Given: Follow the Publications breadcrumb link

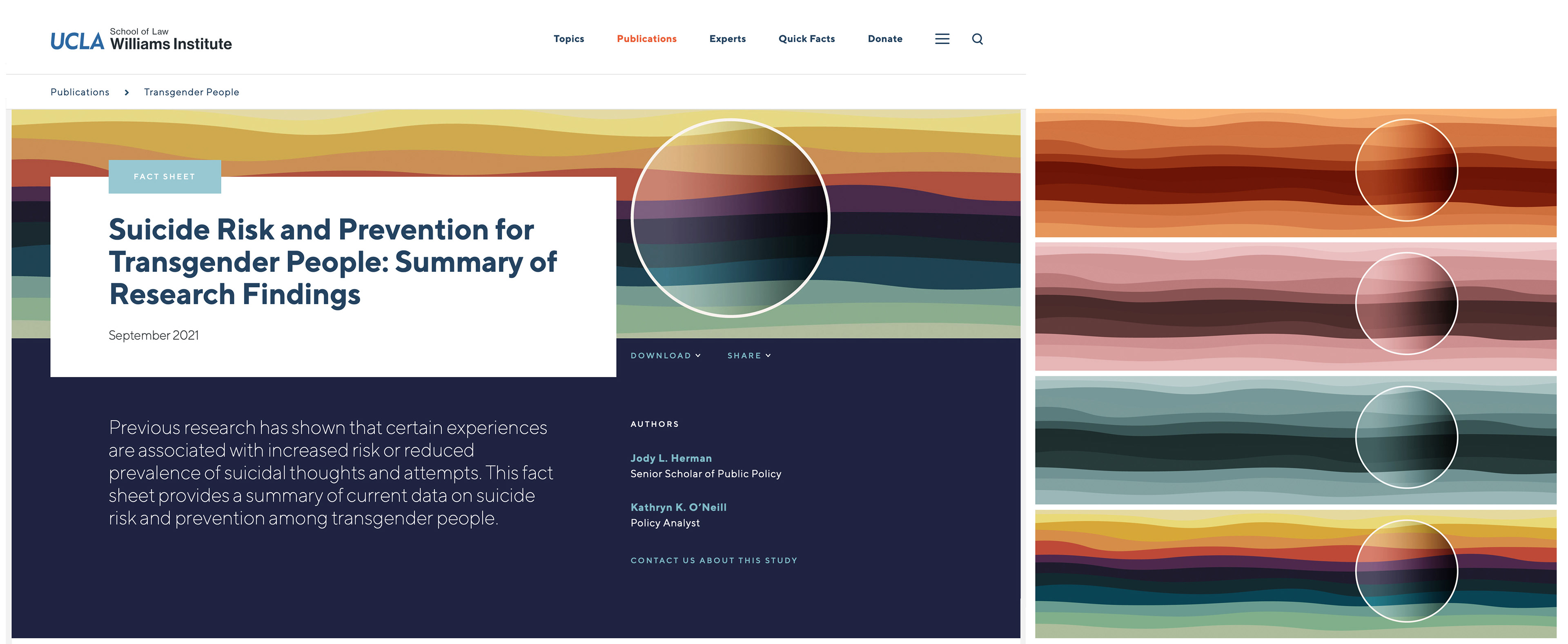Looking at the screenshot, I should 80,92.
